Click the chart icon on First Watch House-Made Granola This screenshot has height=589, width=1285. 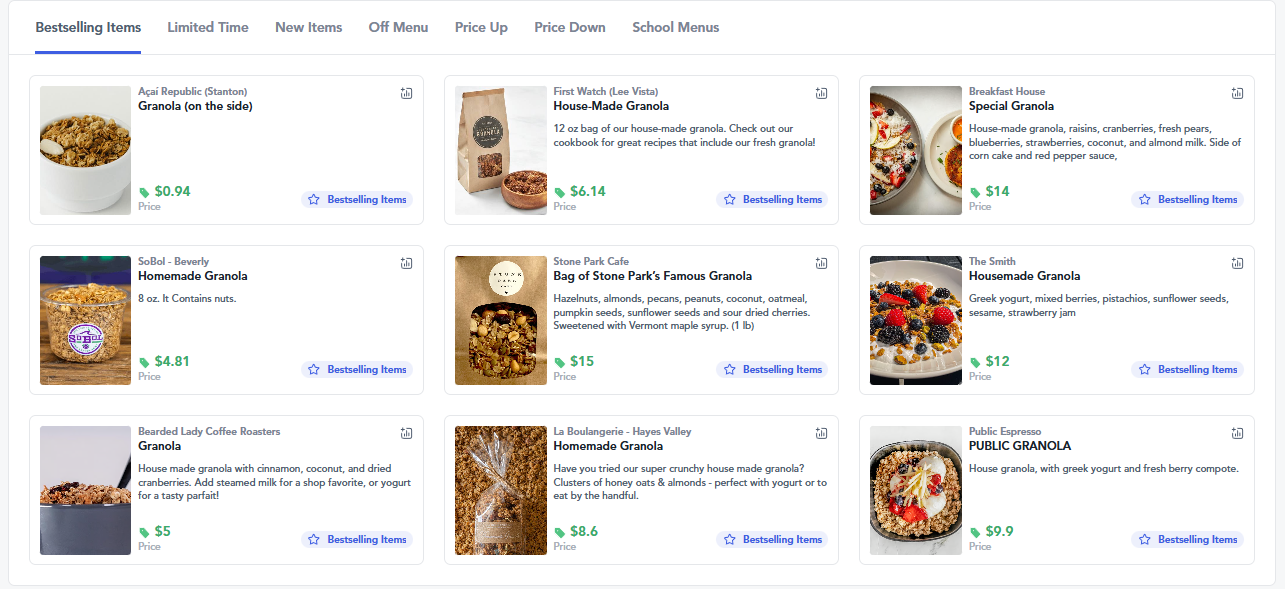coord(821,92)
